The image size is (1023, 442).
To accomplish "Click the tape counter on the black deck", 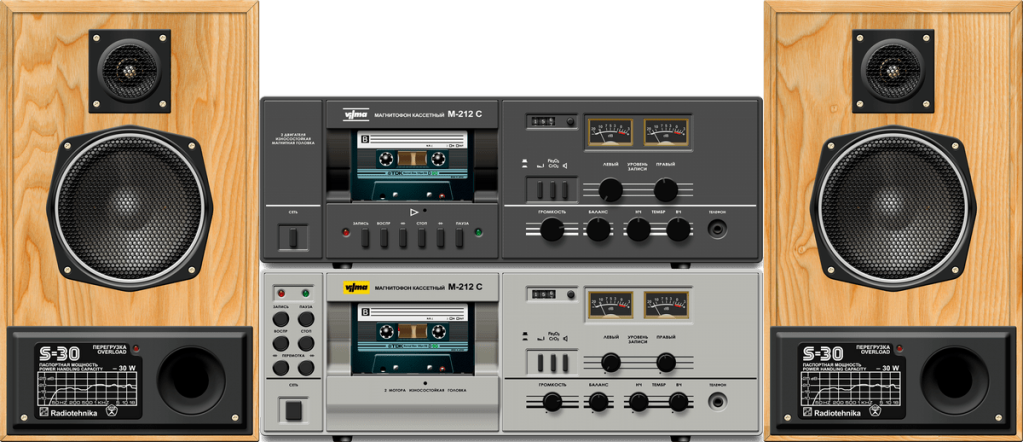I will (543, 121).
